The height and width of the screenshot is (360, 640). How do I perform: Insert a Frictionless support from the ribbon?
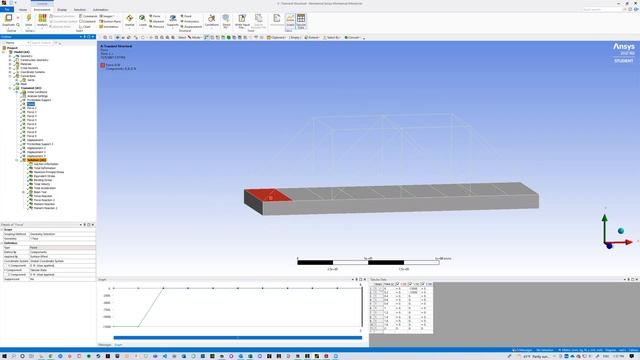coord(190,21)
